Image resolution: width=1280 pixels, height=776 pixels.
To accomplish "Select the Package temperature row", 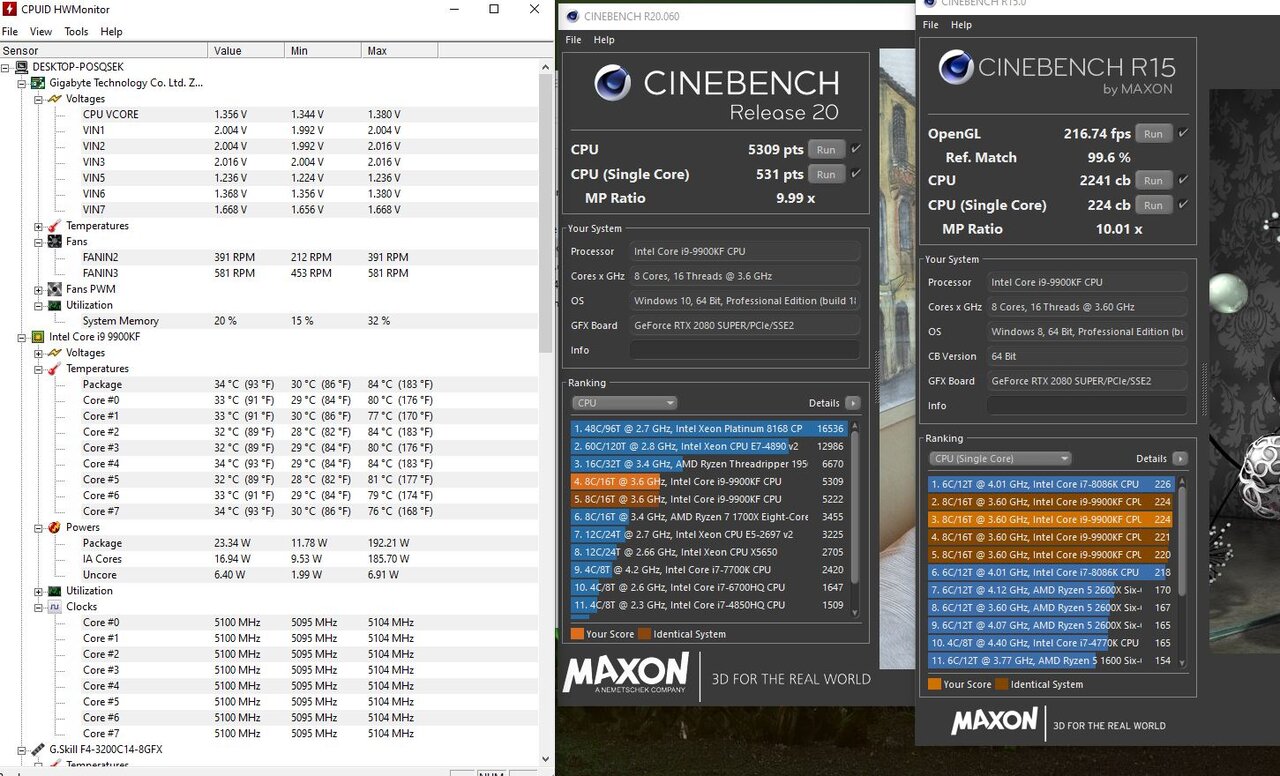I will tap(270, 384).
